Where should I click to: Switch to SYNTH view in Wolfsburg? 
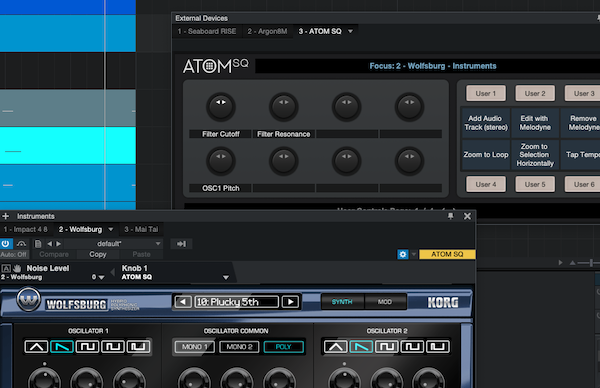point(342,302)
